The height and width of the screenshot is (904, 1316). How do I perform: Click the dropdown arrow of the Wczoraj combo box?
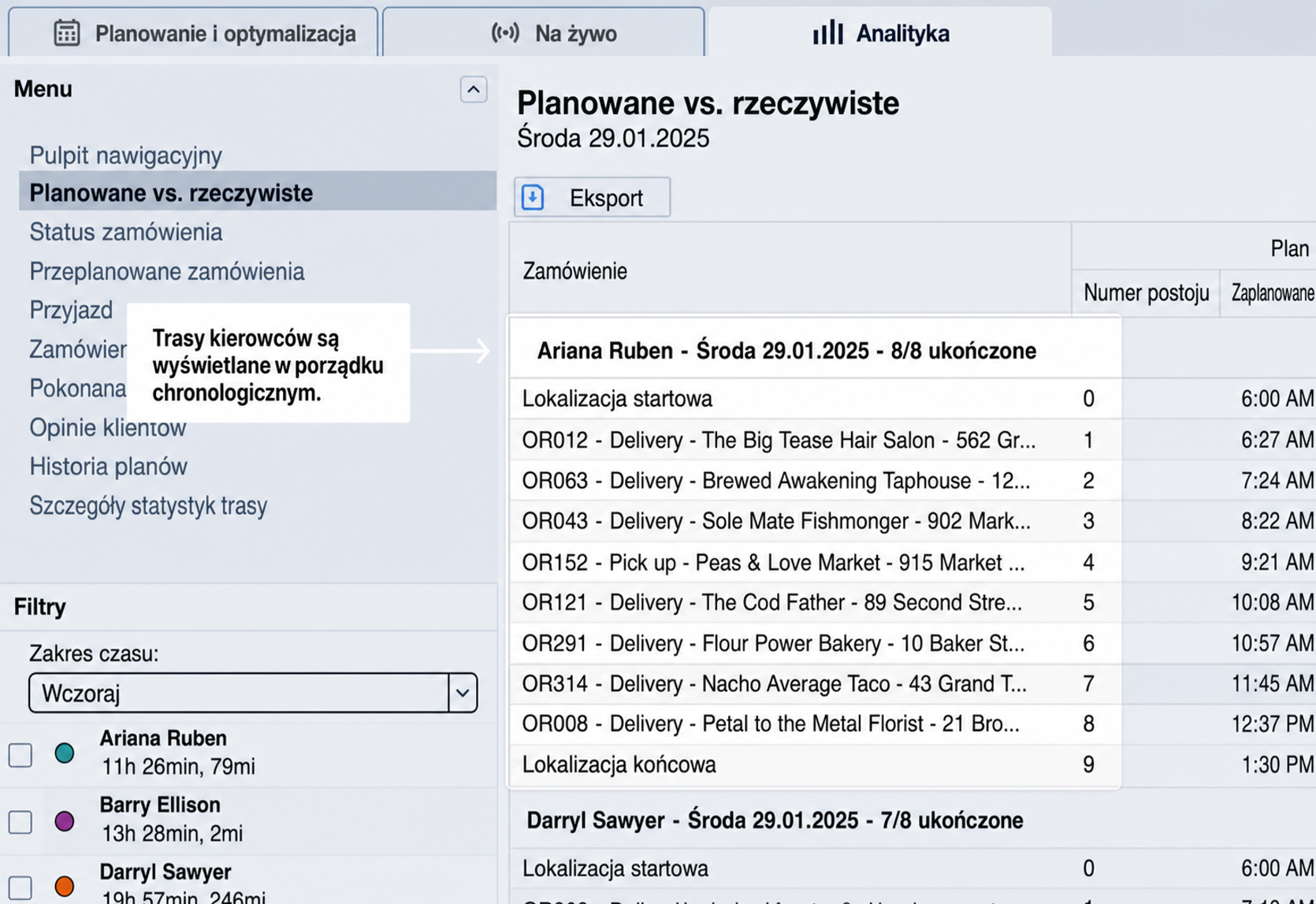[463, 693]
